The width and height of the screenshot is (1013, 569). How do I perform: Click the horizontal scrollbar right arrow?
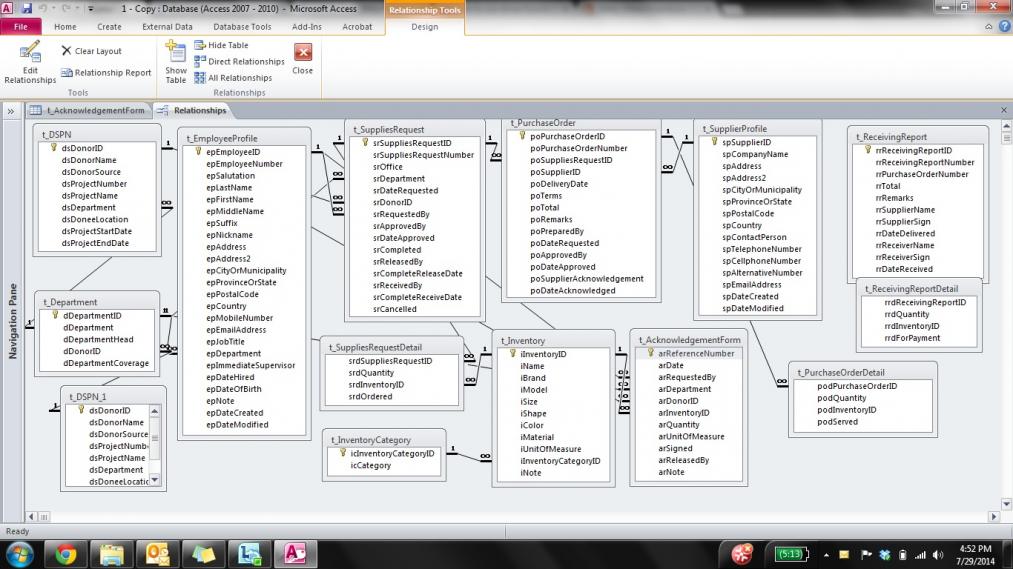994,516
